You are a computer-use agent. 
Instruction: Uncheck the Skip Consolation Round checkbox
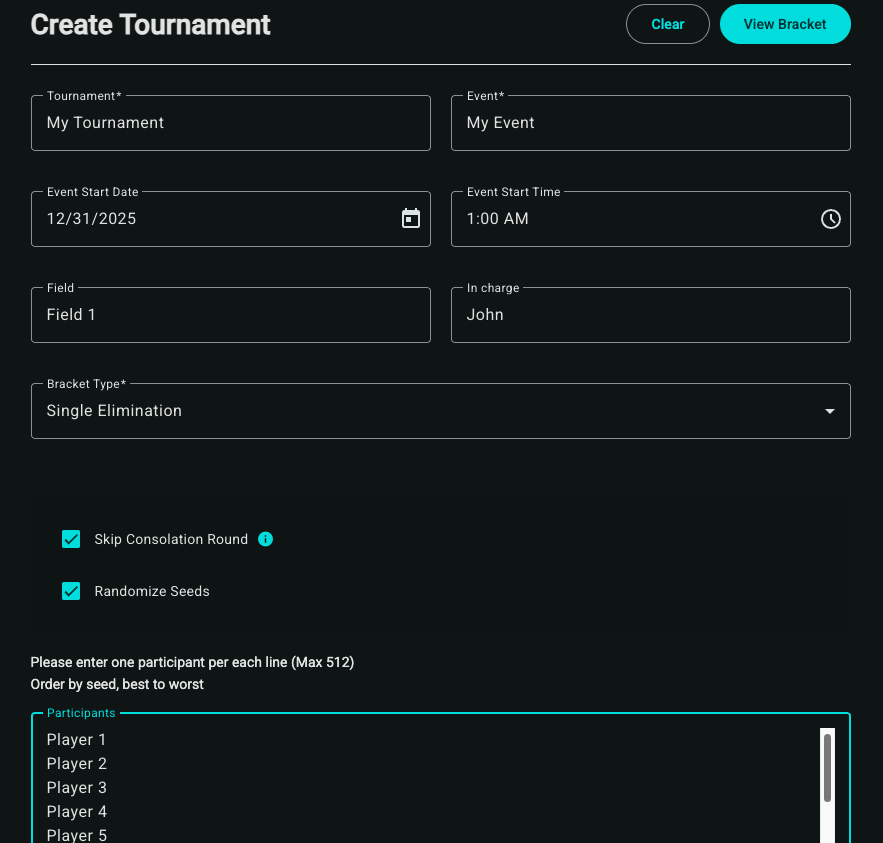click(71, 539)
